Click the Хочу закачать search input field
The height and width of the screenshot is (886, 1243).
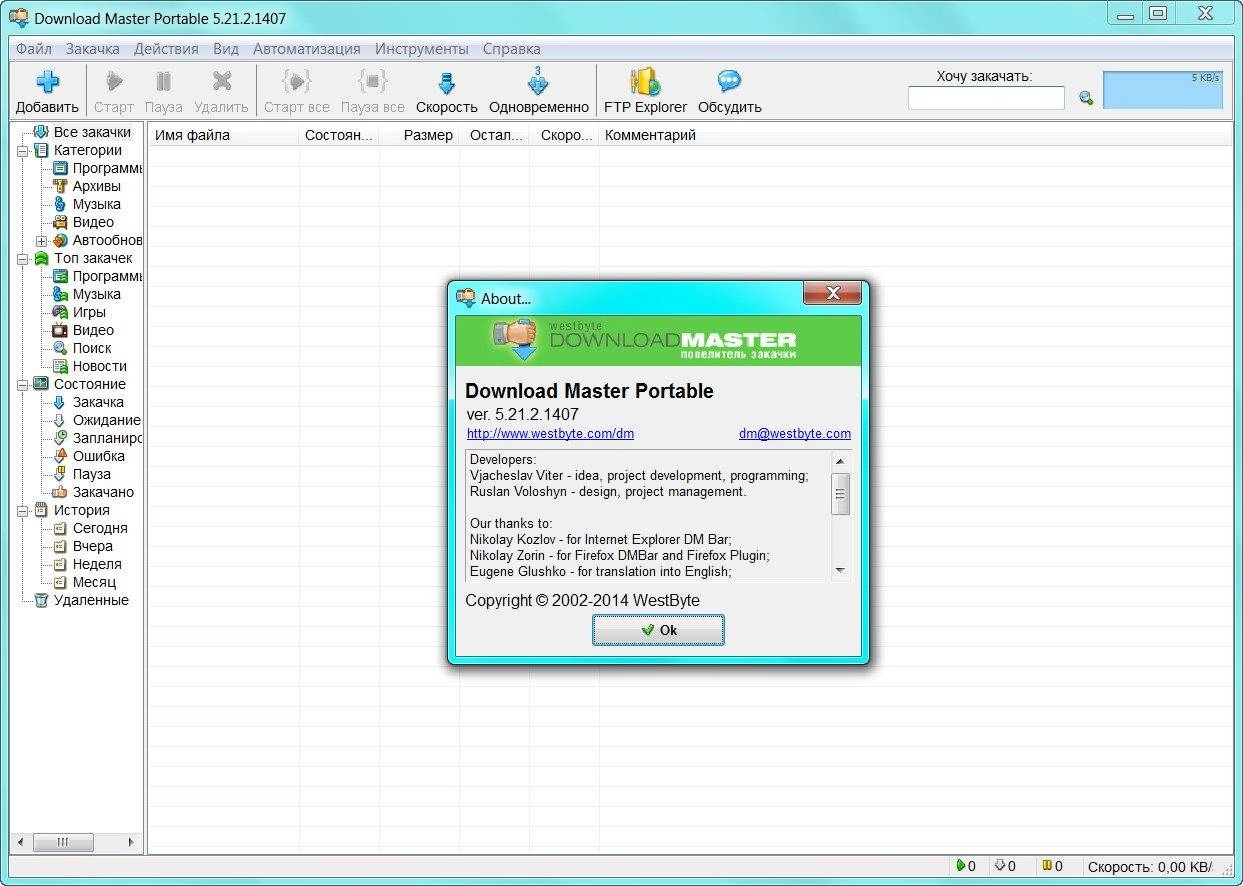click(986, 98)
